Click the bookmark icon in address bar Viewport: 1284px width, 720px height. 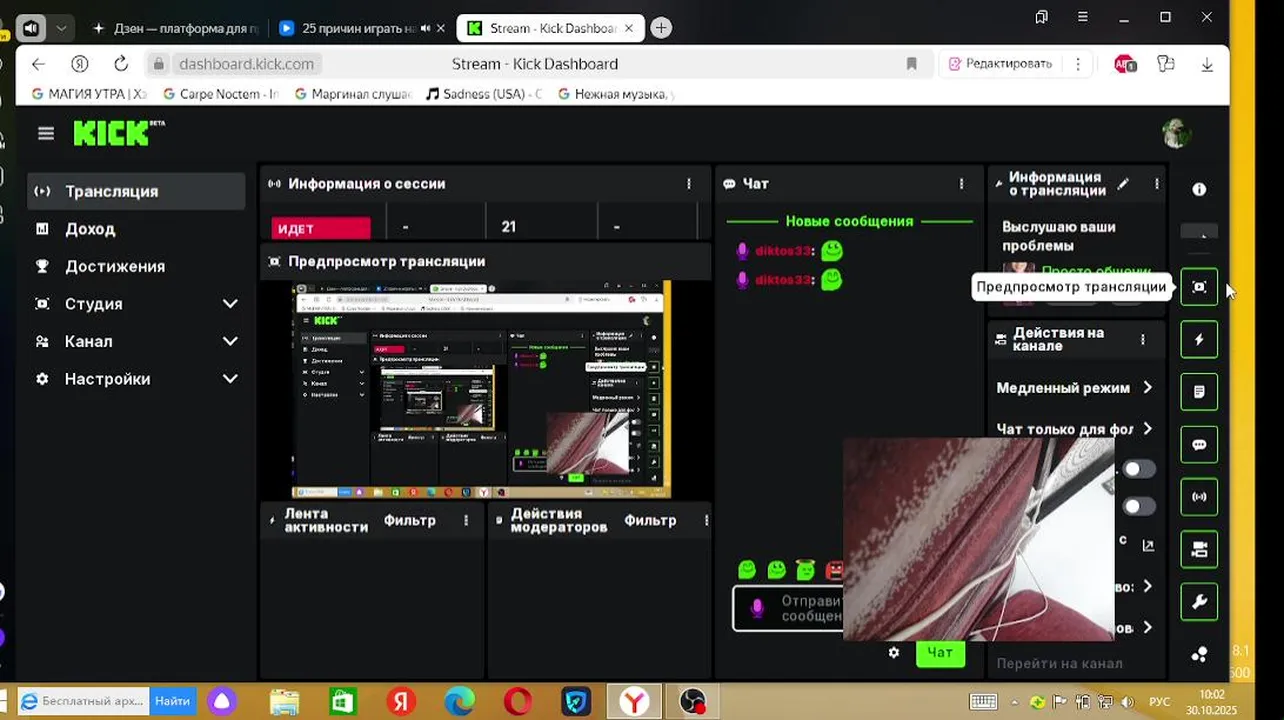coord(911,64)
